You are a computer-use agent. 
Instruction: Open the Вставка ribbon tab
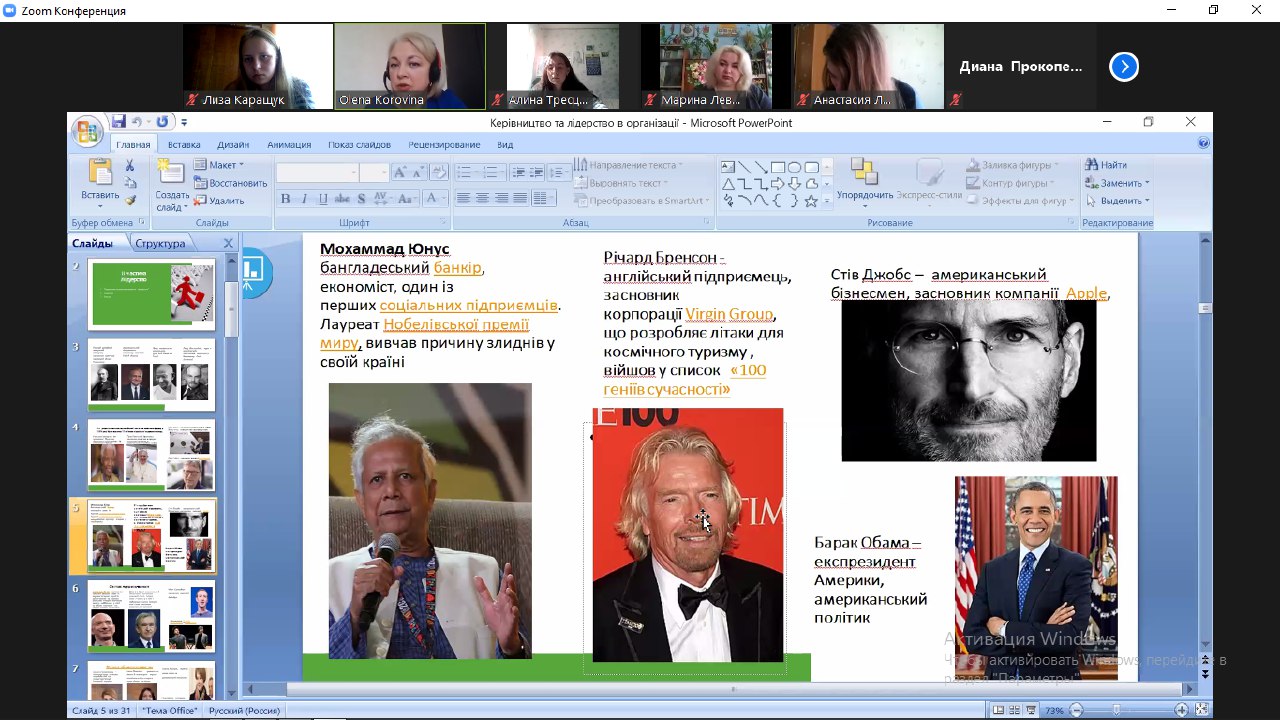click(184, 144)
